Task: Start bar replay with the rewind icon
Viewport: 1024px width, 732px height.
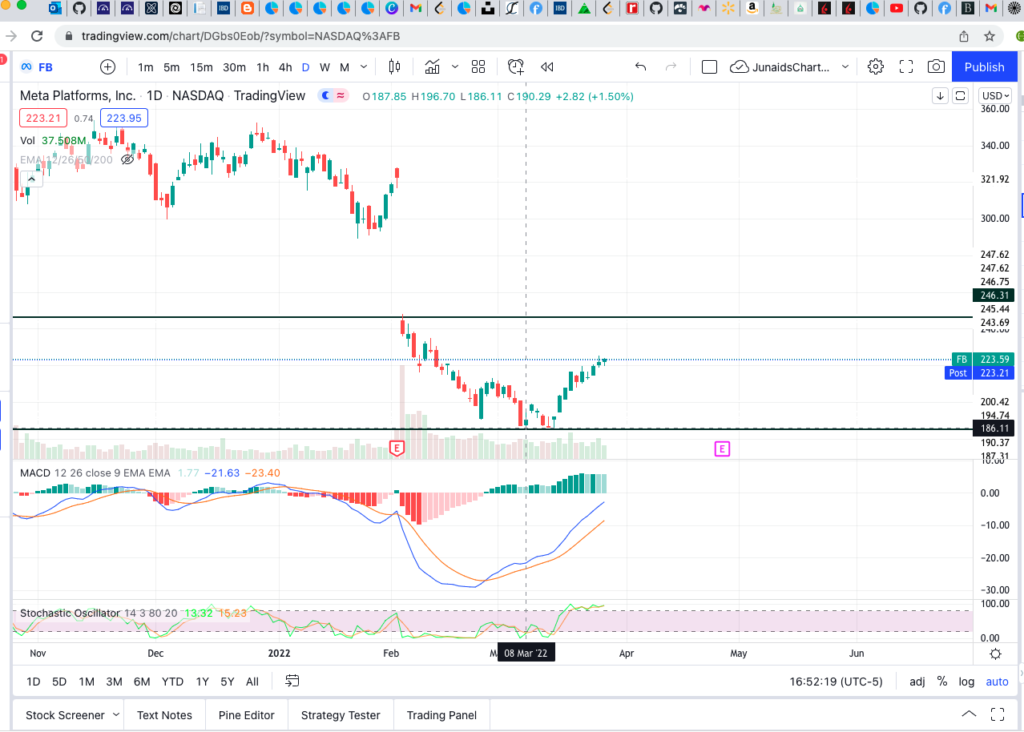Action: [547, 67]
